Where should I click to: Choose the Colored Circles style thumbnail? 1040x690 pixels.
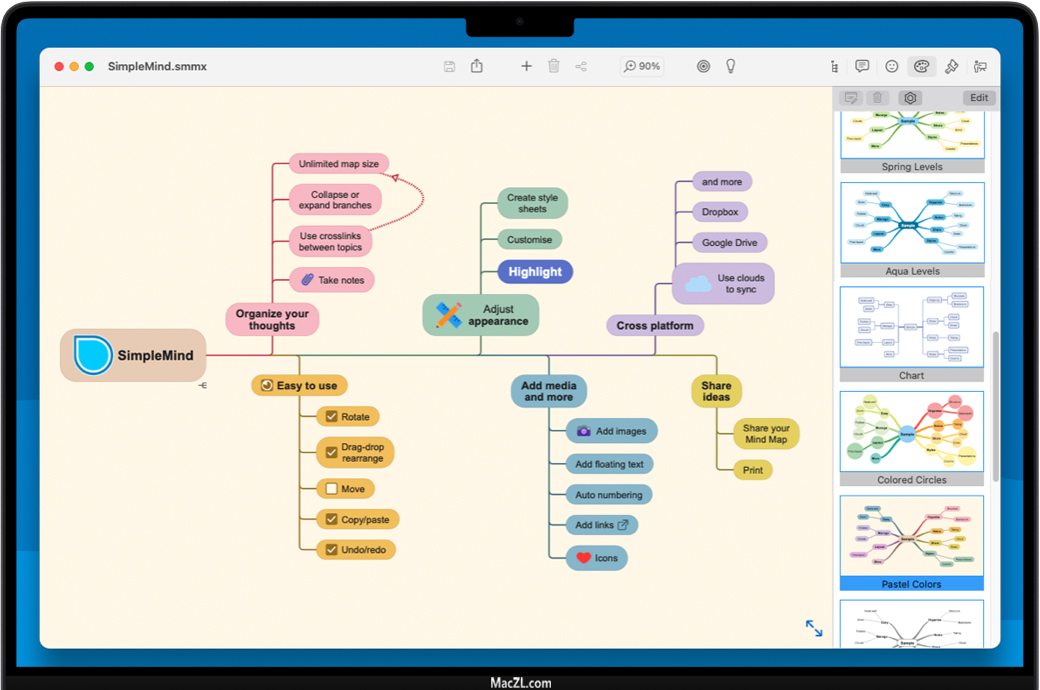912,431
